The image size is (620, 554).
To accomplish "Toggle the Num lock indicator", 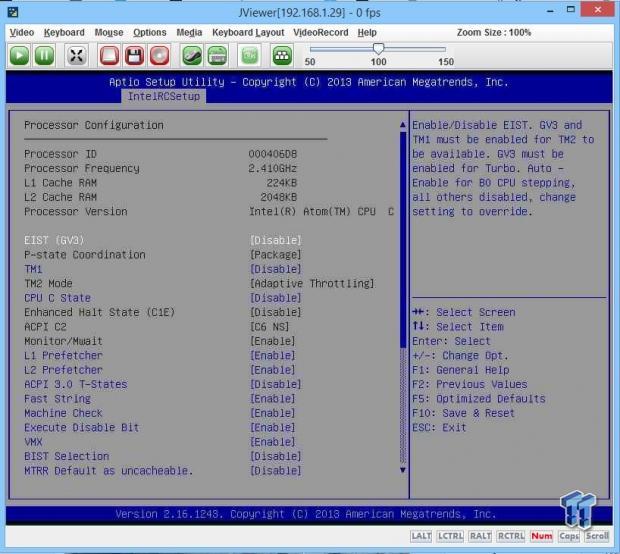I will pyautogui.click(x=542, y=536).
